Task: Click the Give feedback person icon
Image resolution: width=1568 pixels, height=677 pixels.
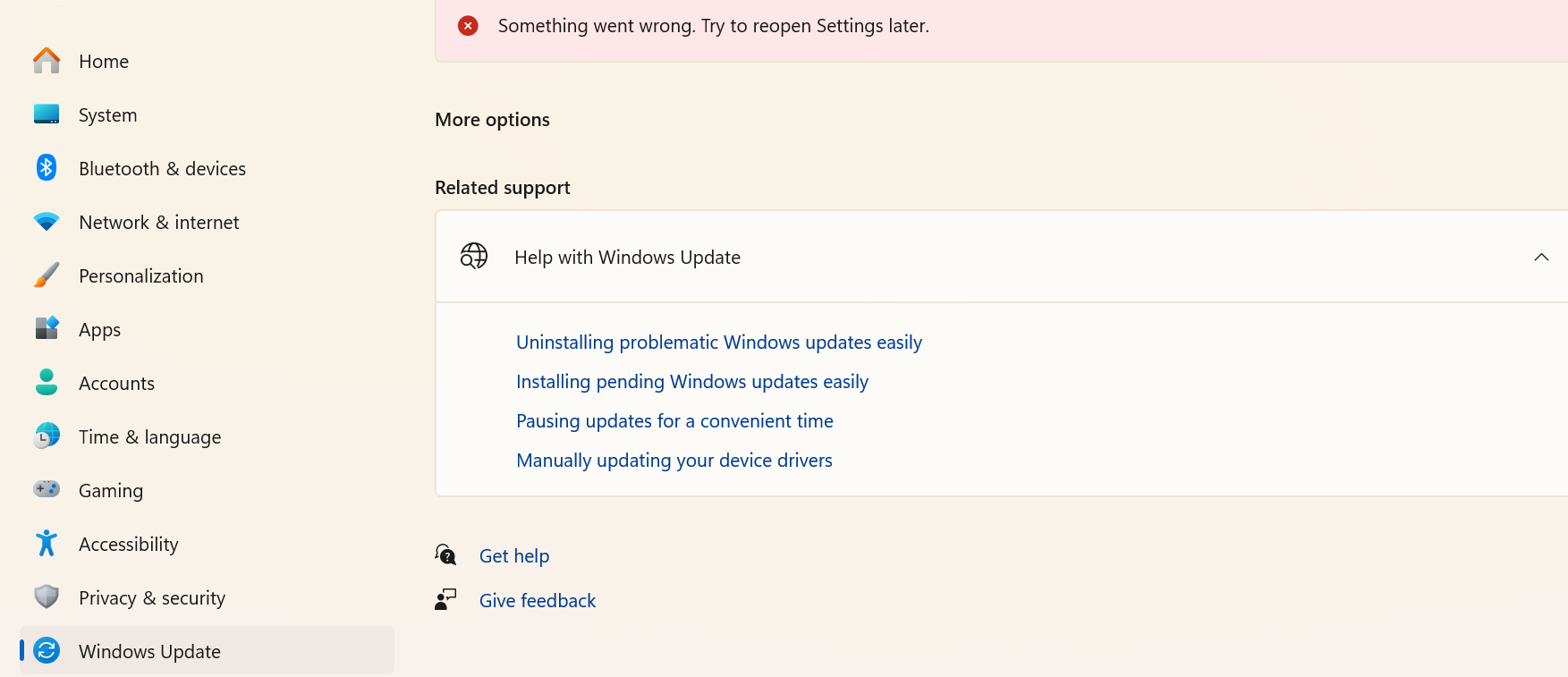Action: (445, 600)
